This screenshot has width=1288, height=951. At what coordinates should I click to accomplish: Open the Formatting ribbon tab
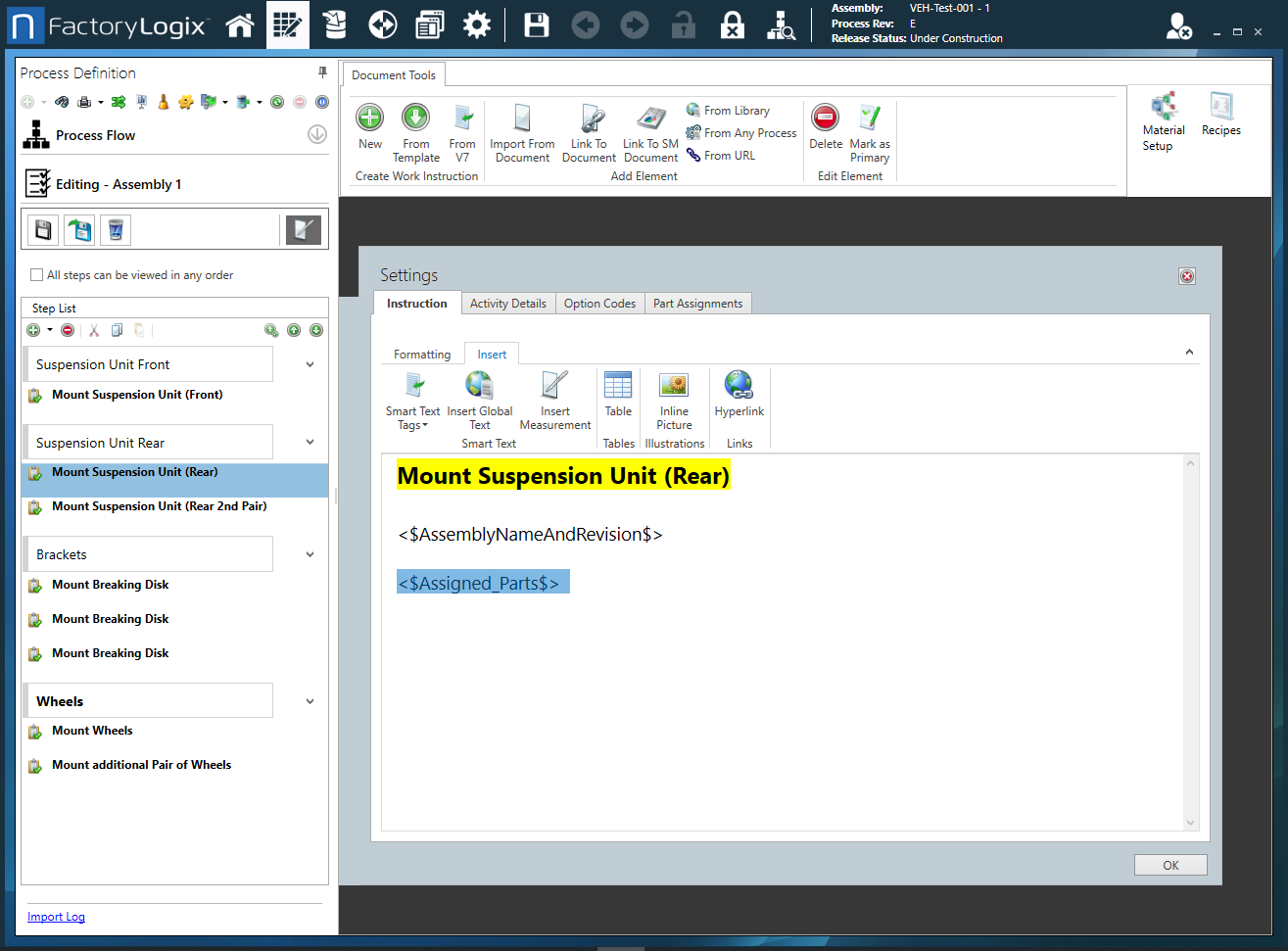pos(422,355)
